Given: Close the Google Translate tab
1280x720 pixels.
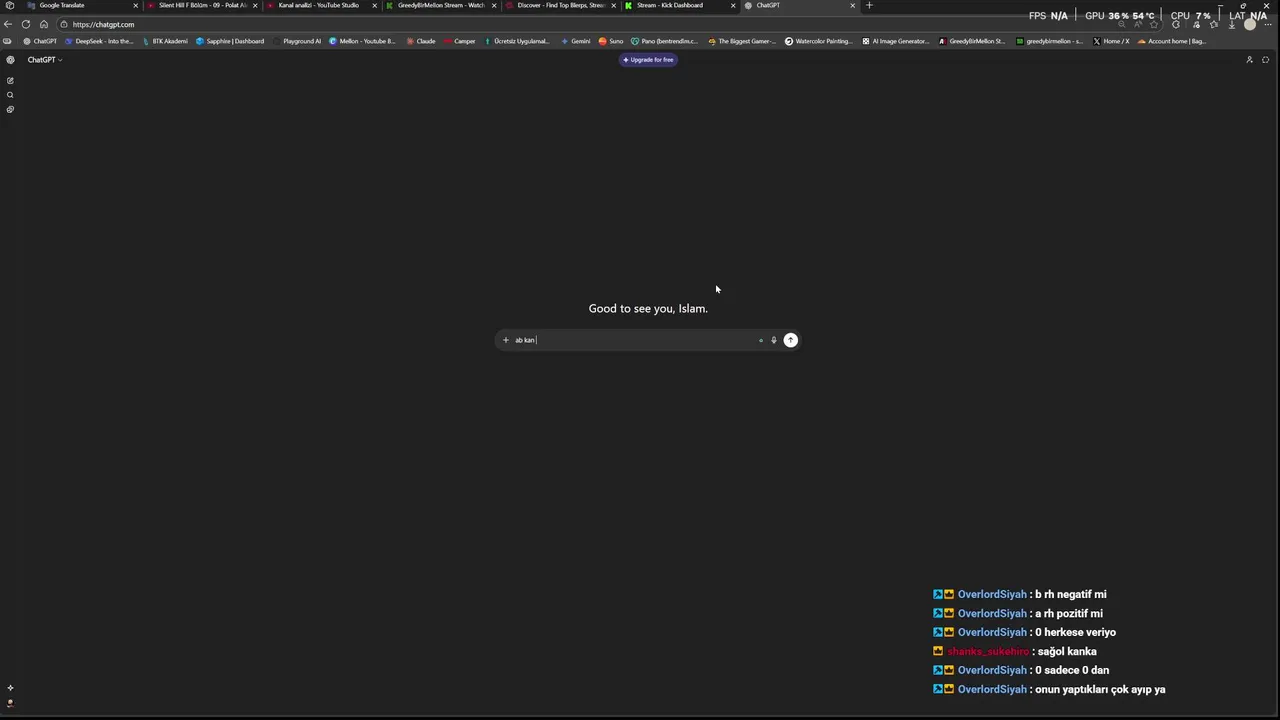Looking at the screenshot, I should (x=135, y=5).
